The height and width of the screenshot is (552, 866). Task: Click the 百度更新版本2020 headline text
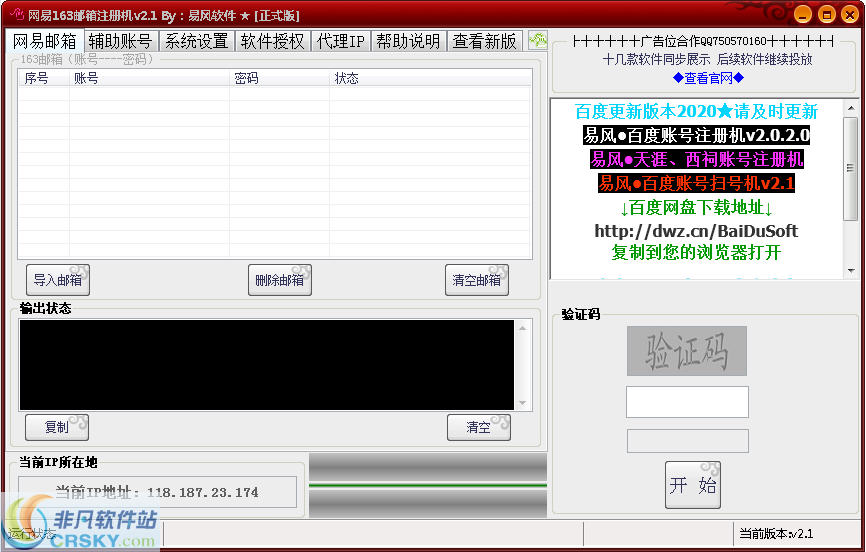pos(696,112)
